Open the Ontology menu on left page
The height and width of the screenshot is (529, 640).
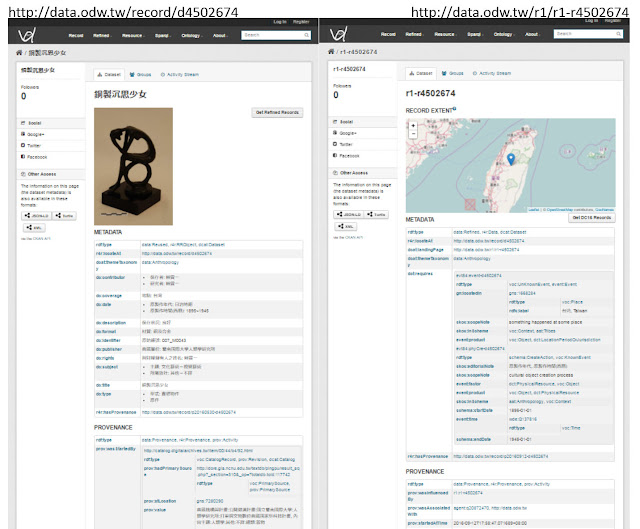[x=191, y=36]
